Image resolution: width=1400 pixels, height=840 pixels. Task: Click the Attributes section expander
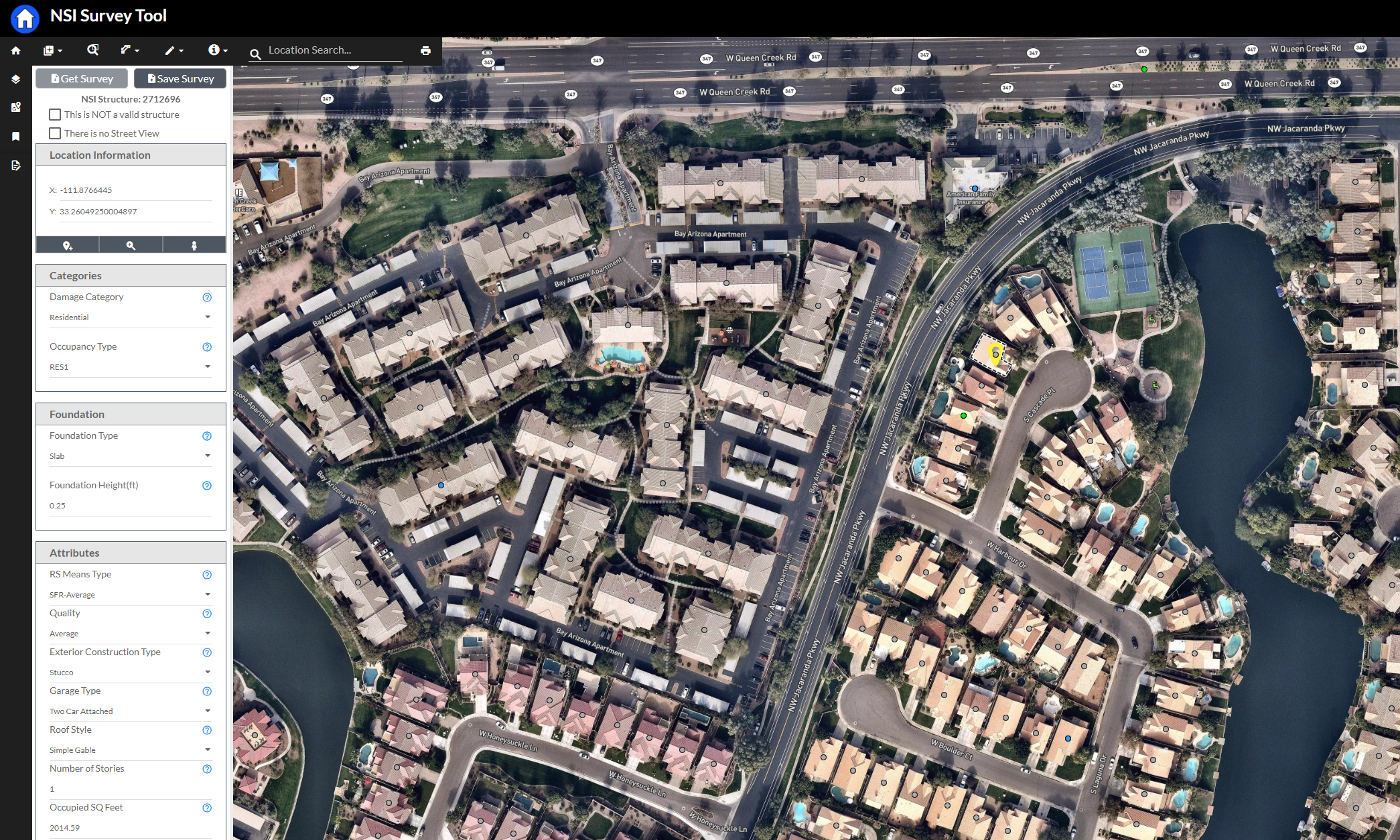(131, 553)
